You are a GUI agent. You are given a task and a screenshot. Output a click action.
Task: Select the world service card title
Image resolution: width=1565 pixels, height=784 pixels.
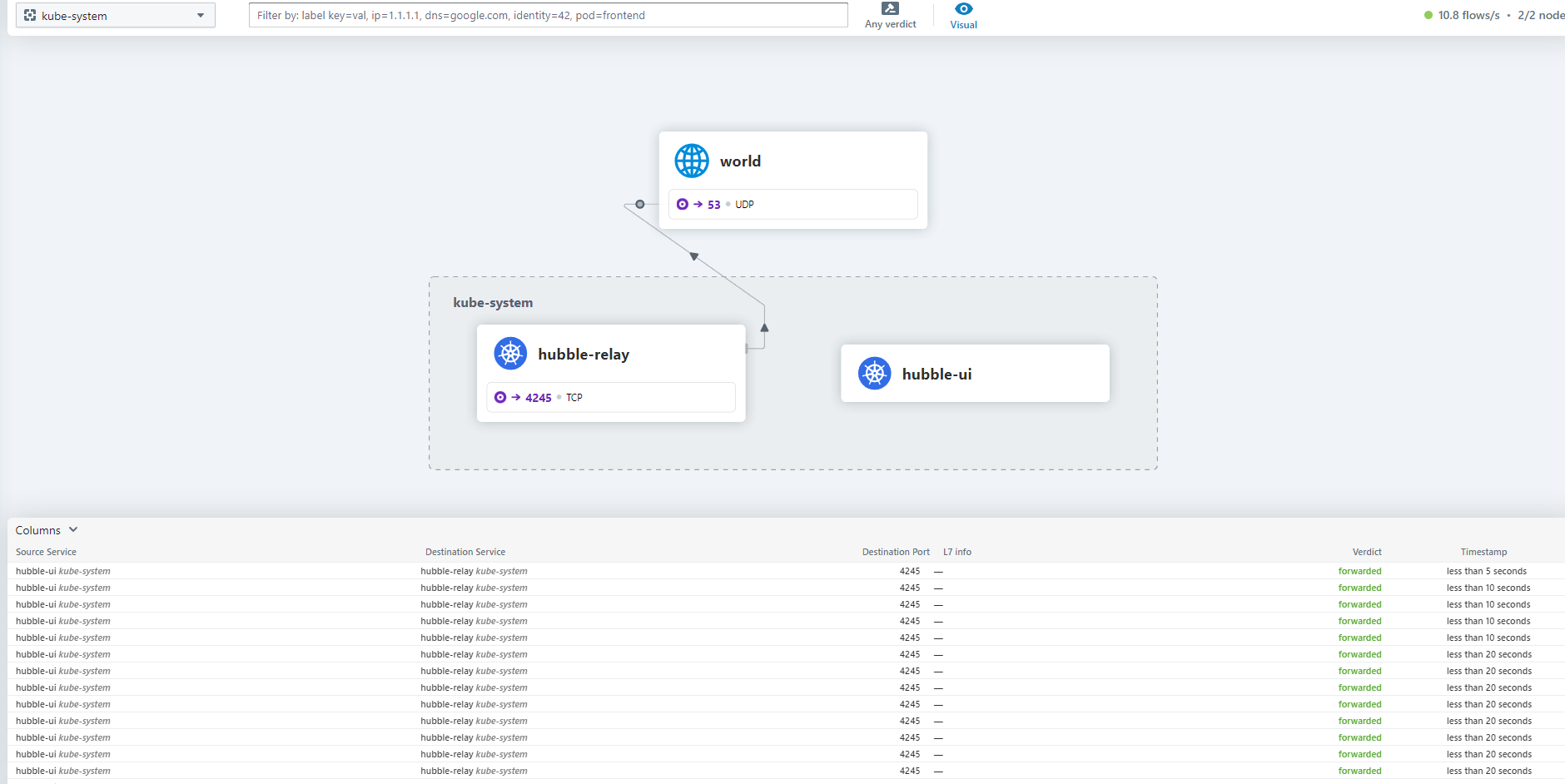(x=740, y=161)
